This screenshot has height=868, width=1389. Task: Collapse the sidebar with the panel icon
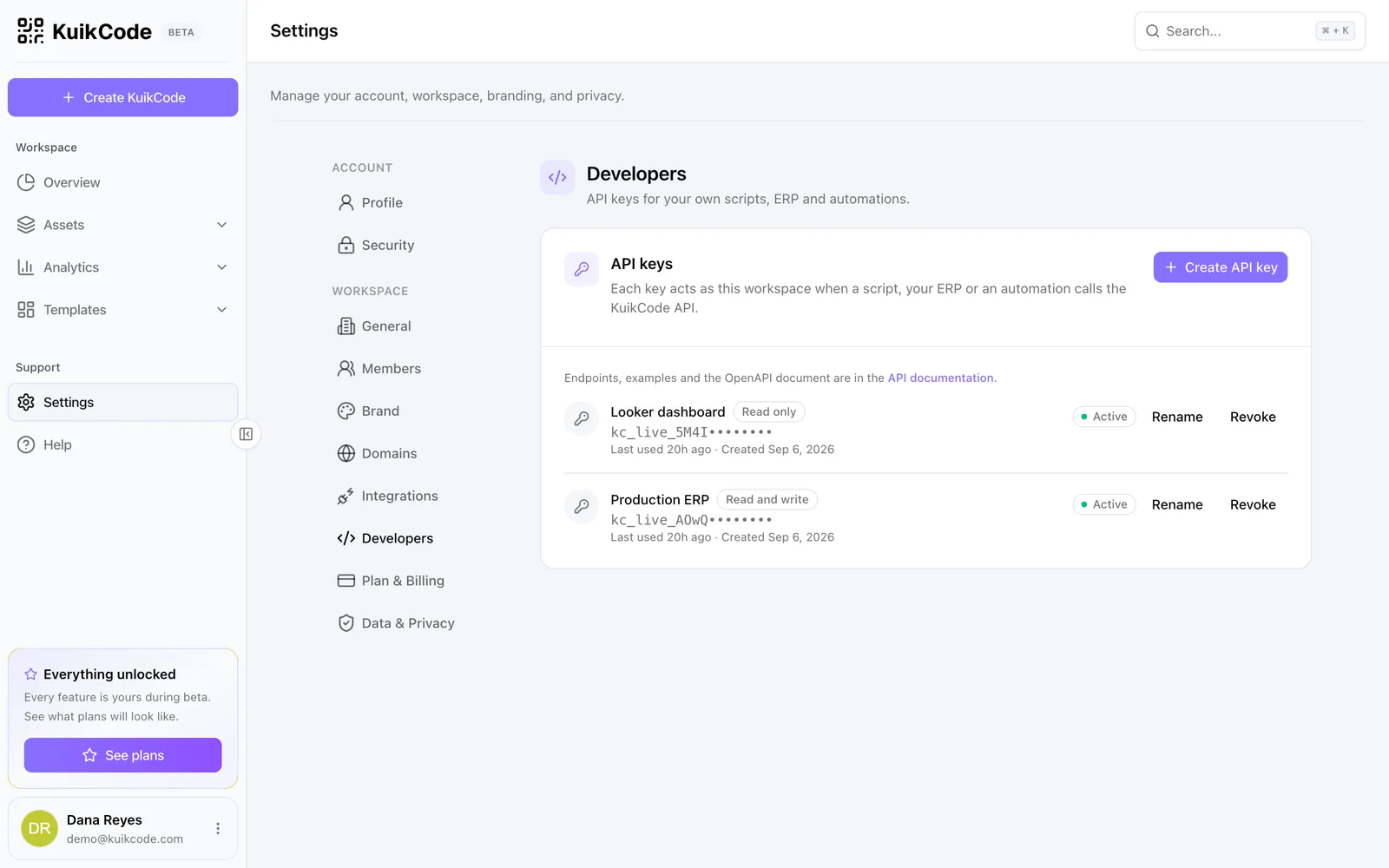click(x=246, y=434)
